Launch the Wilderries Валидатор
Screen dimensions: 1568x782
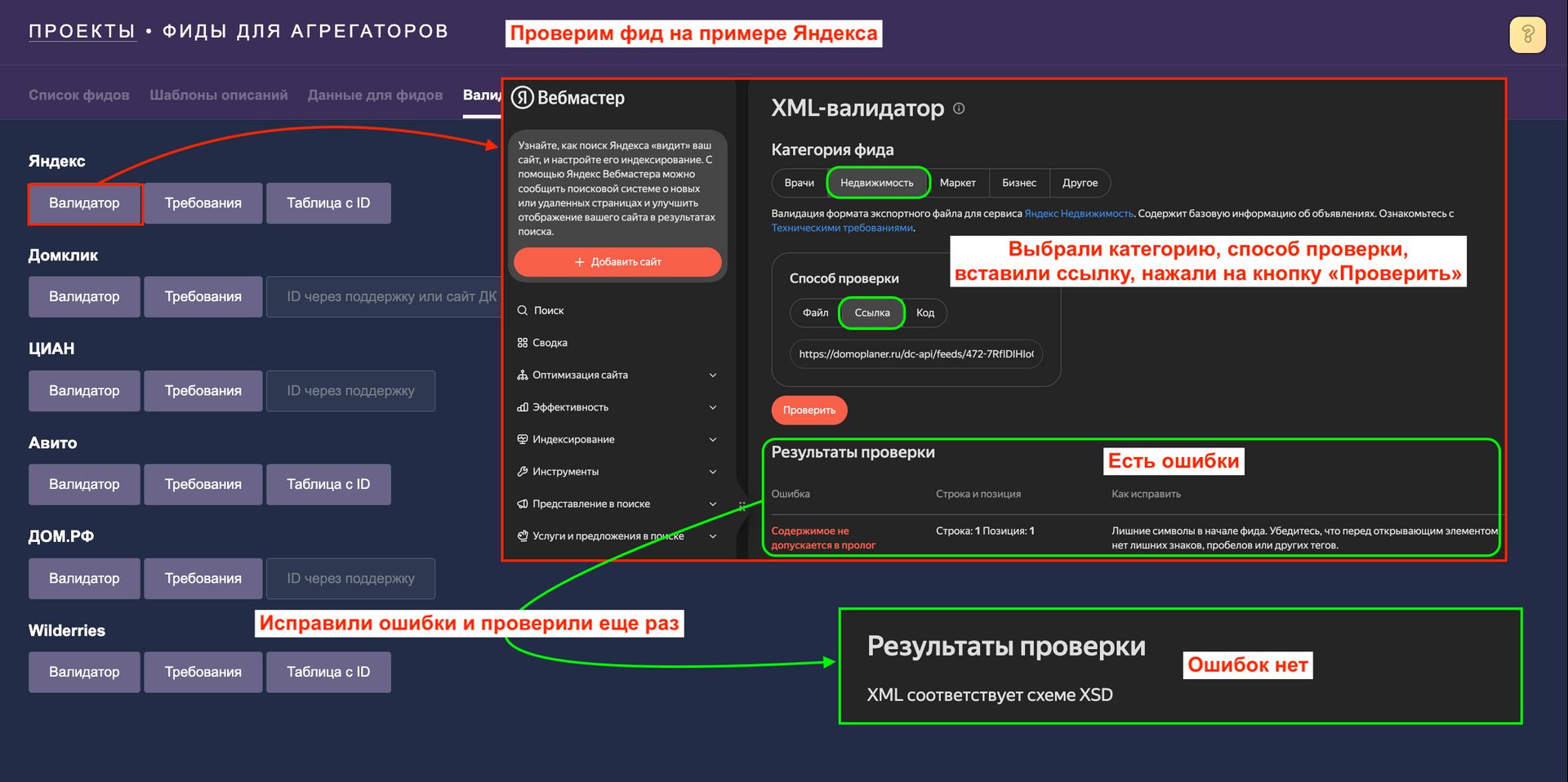tap(84, 672)
